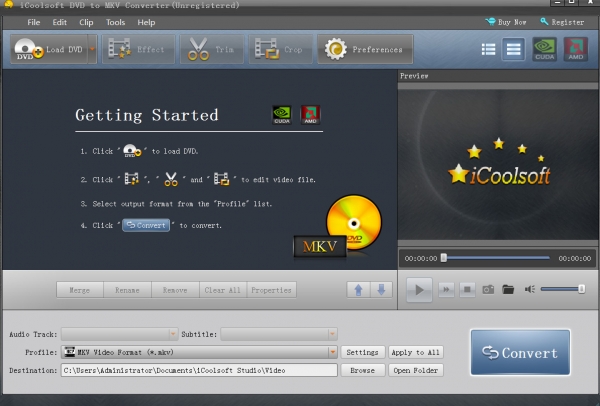Stop the preview playback
Viewport: 600px width, 406px height.
coord(467,290)
